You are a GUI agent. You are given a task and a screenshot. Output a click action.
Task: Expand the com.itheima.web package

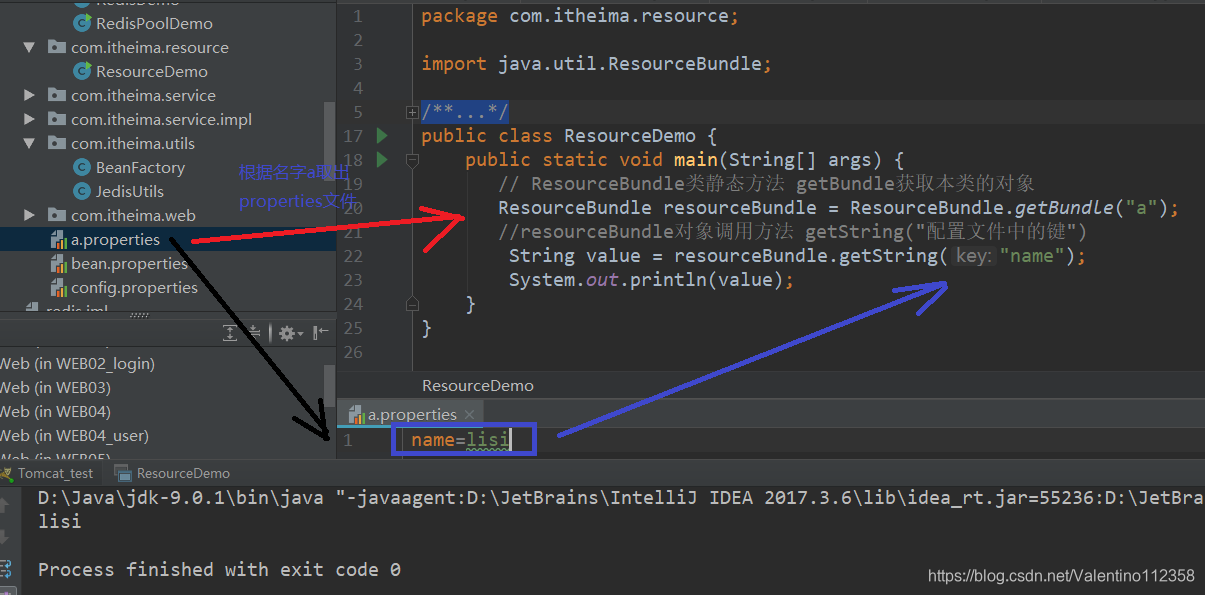tap(29, 215)
